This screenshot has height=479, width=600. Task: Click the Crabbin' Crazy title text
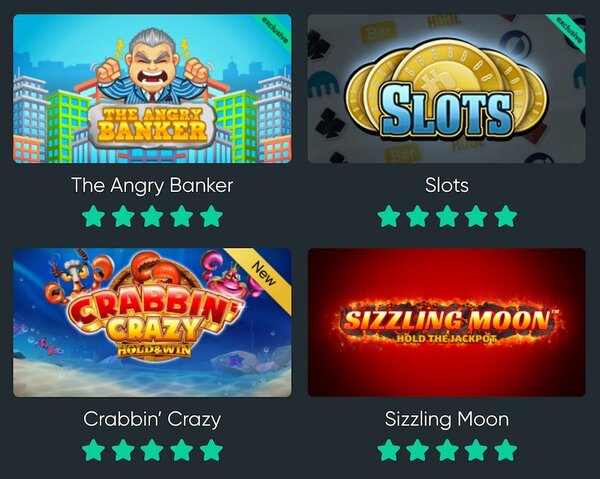(x=152, y=419)
